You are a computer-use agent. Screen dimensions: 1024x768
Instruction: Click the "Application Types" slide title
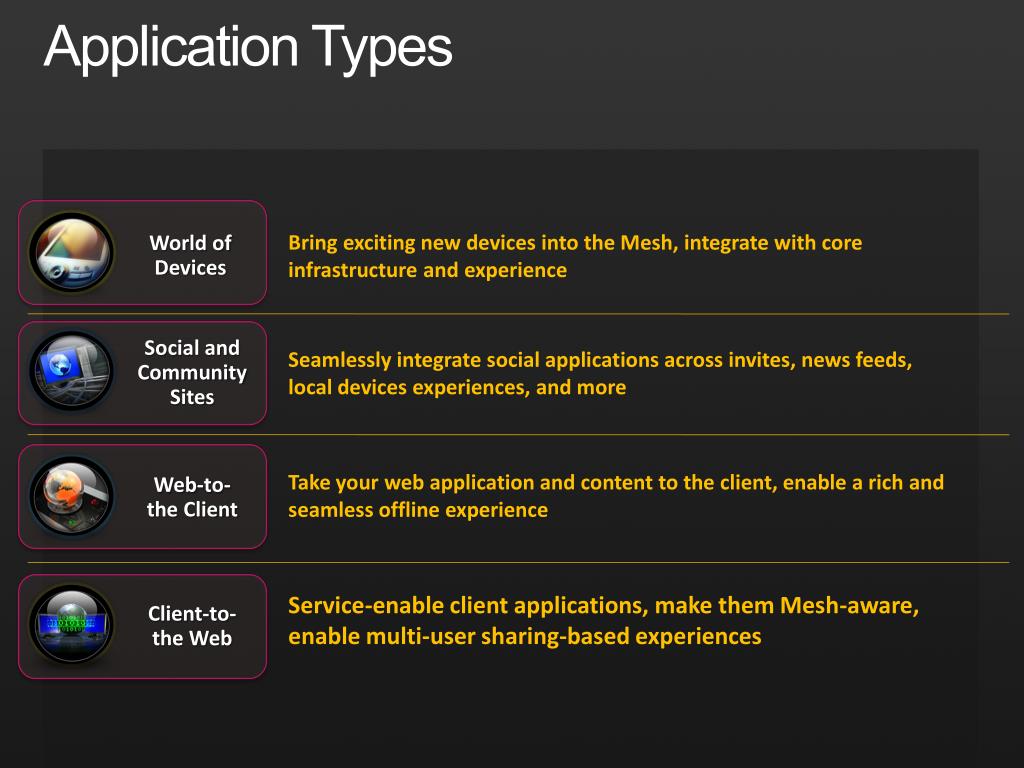248,48
